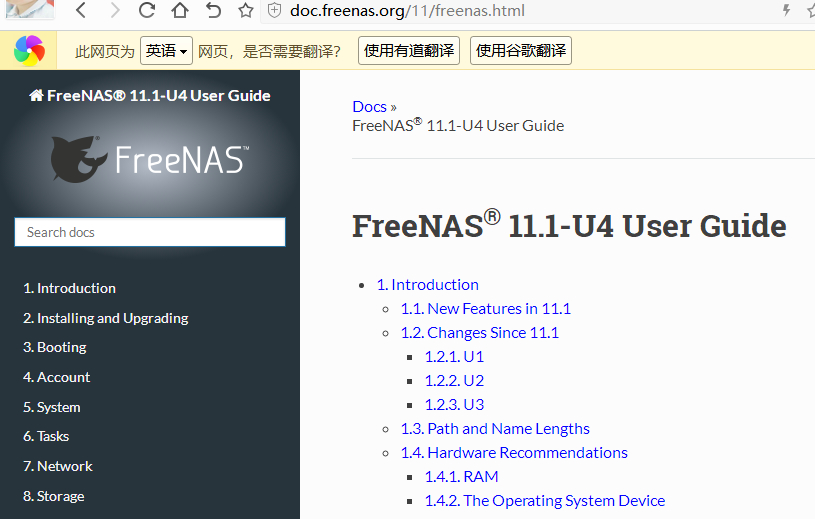Open link 1.2.3. U3
819x519 pixels.
pyautogui.click(x=454, y=405)
